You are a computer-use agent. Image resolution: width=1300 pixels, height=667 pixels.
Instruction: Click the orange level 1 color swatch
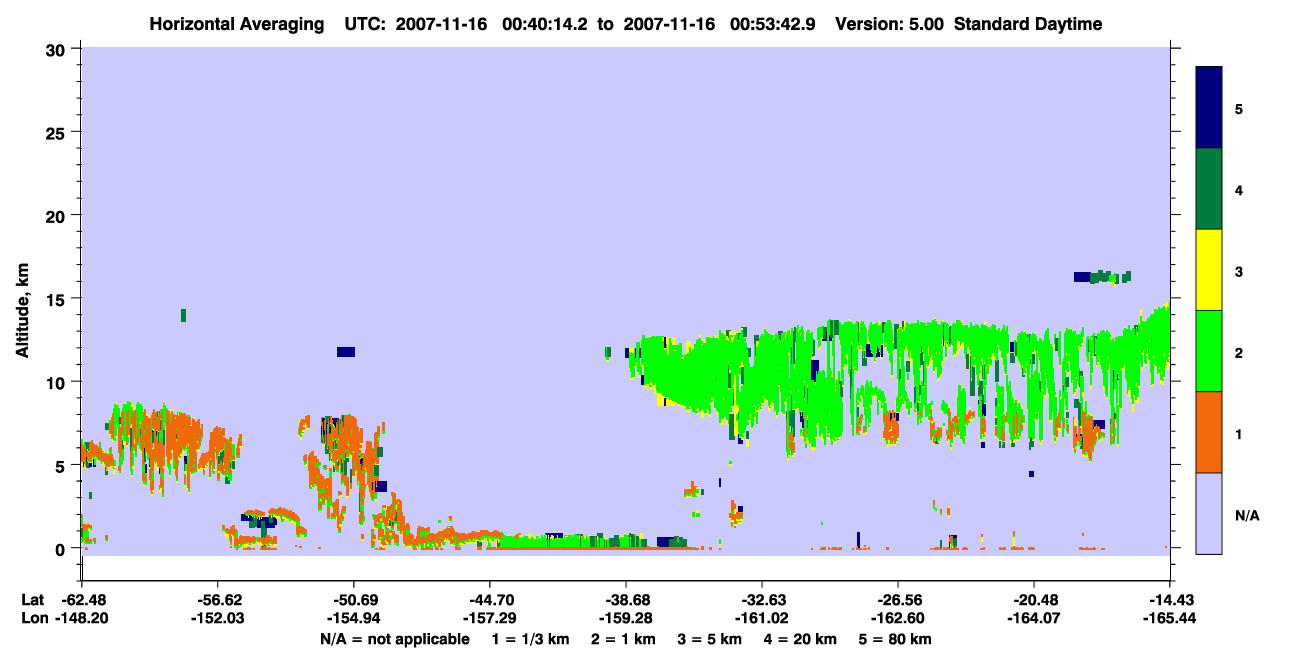(x=1209, y=432)
